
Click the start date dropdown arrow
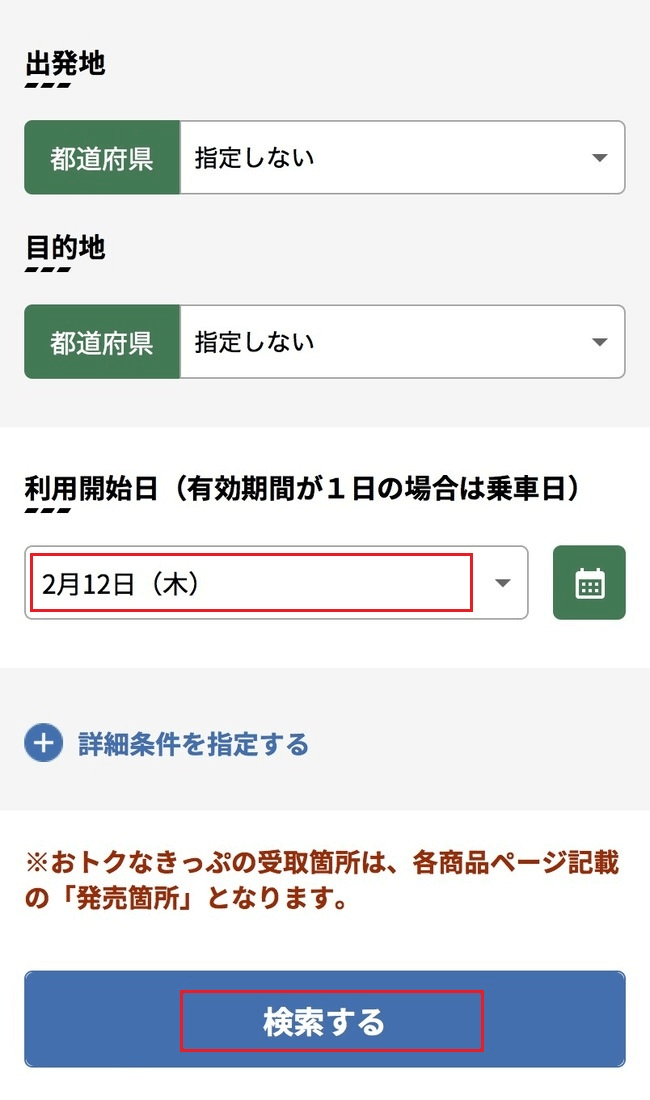point(503,583)
